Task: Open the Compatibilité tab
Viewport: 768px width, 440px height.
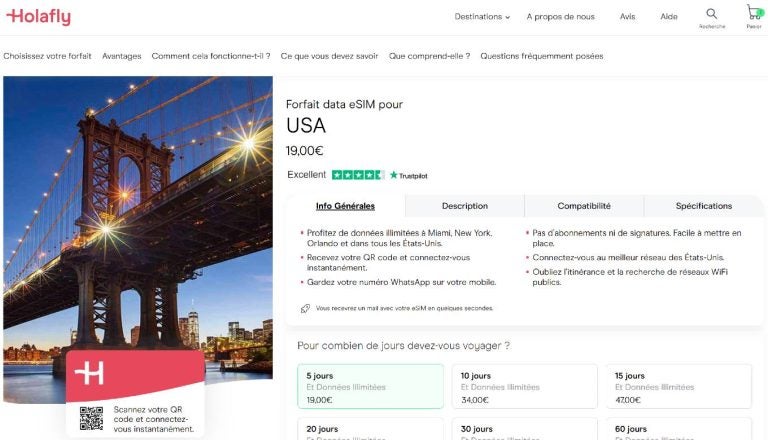Action: click(x=584, y=206)
